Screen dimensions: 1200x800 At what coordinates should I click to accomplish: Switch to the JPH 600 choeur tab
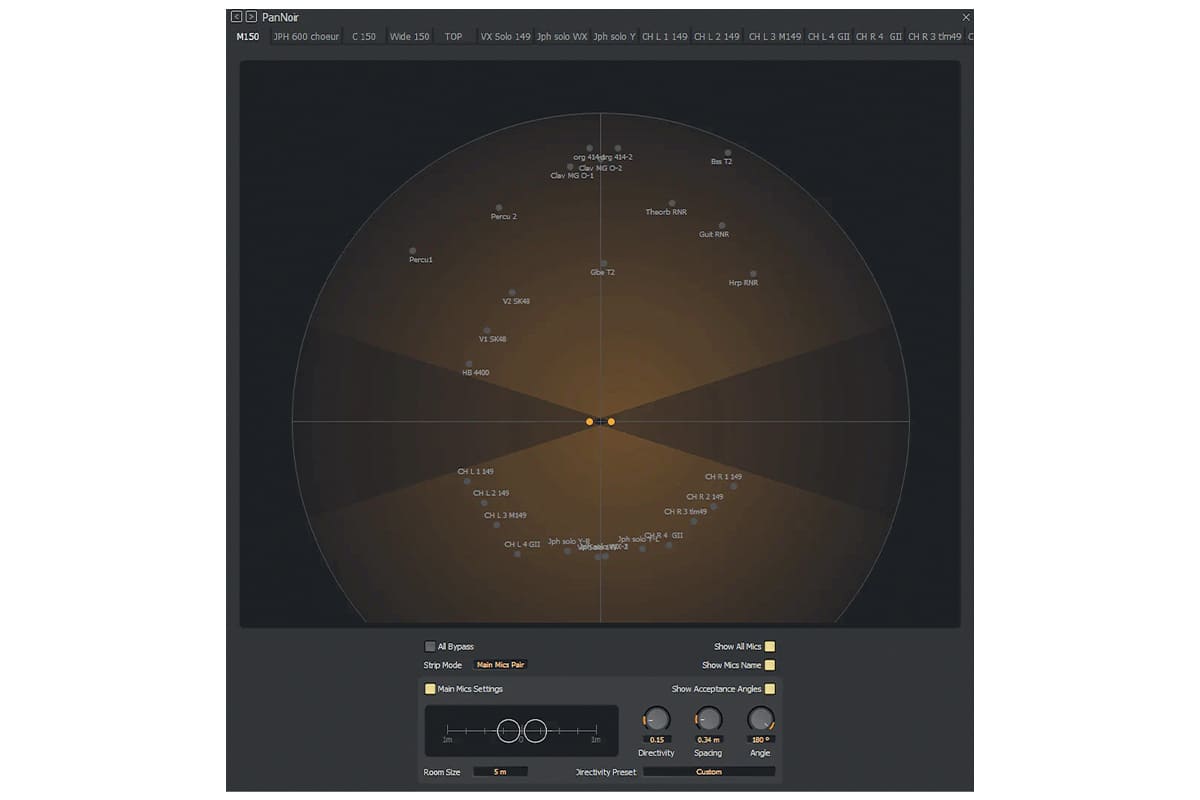point(306,37)
